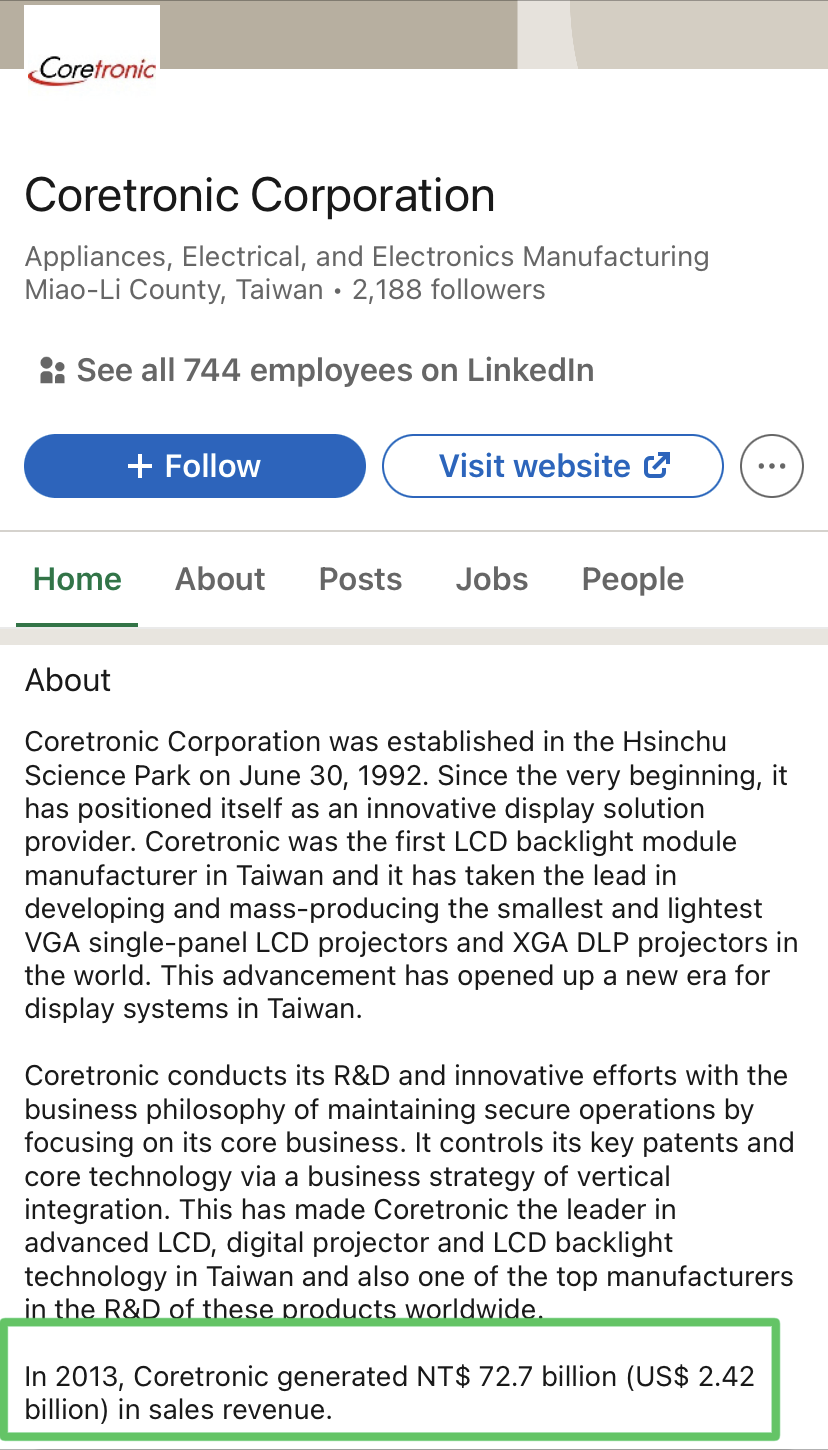This screenshot has height=1450, width=828.
Task: Click the industry description line
Action: 367,257
